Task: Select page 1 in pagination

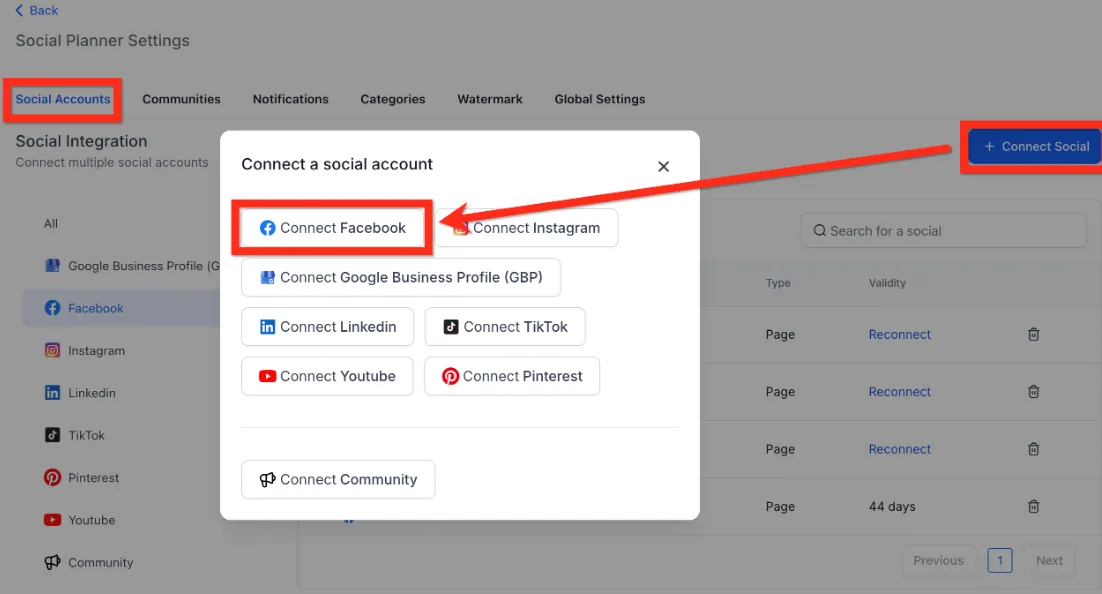Action: 999,560
